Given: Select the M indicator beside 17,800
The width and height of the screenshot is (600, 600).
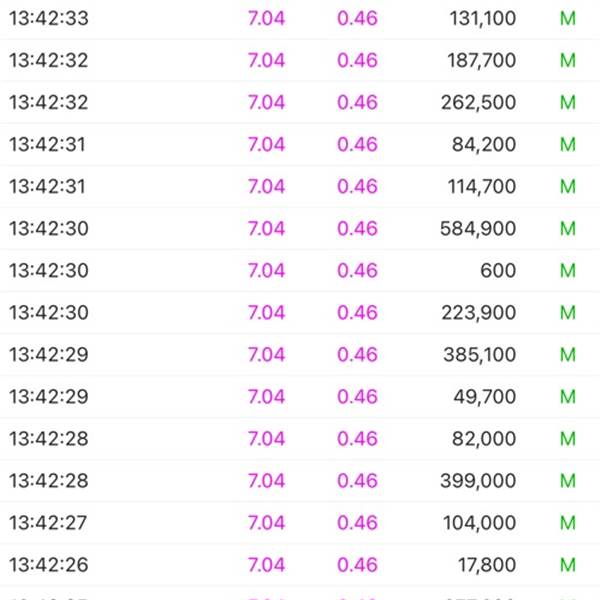Looking at the screenshot, I should point(568,565).
